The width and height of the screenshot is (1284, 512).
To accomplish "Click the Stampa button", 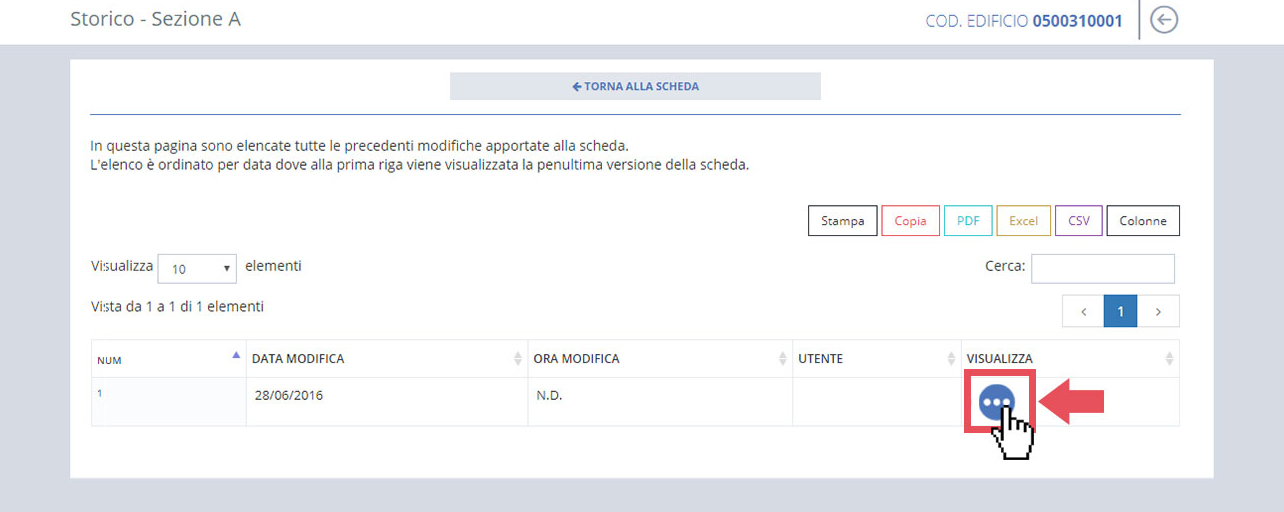I will 842,221.
